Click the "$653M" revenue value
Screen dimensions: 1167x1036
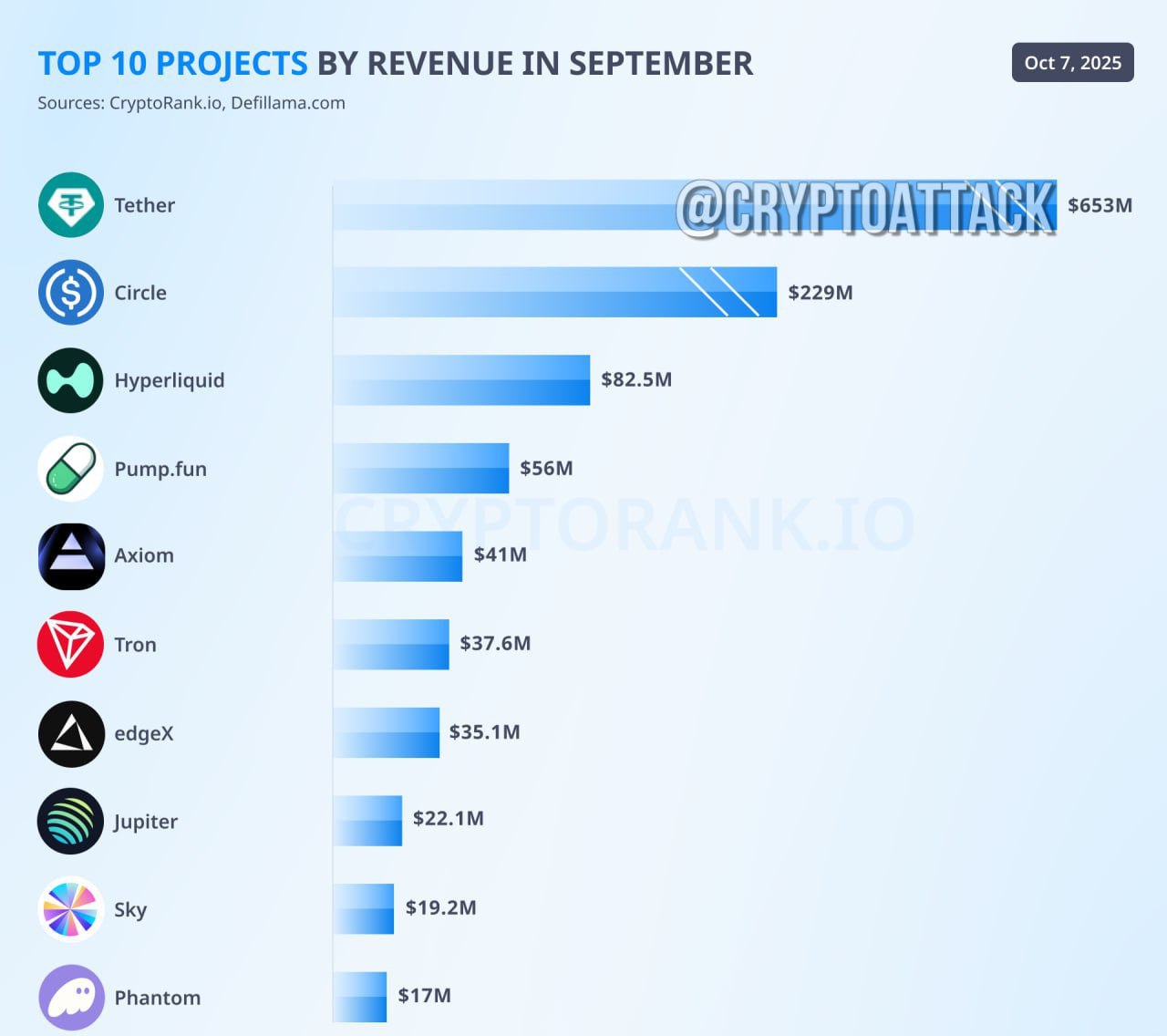pos(1100,205)
